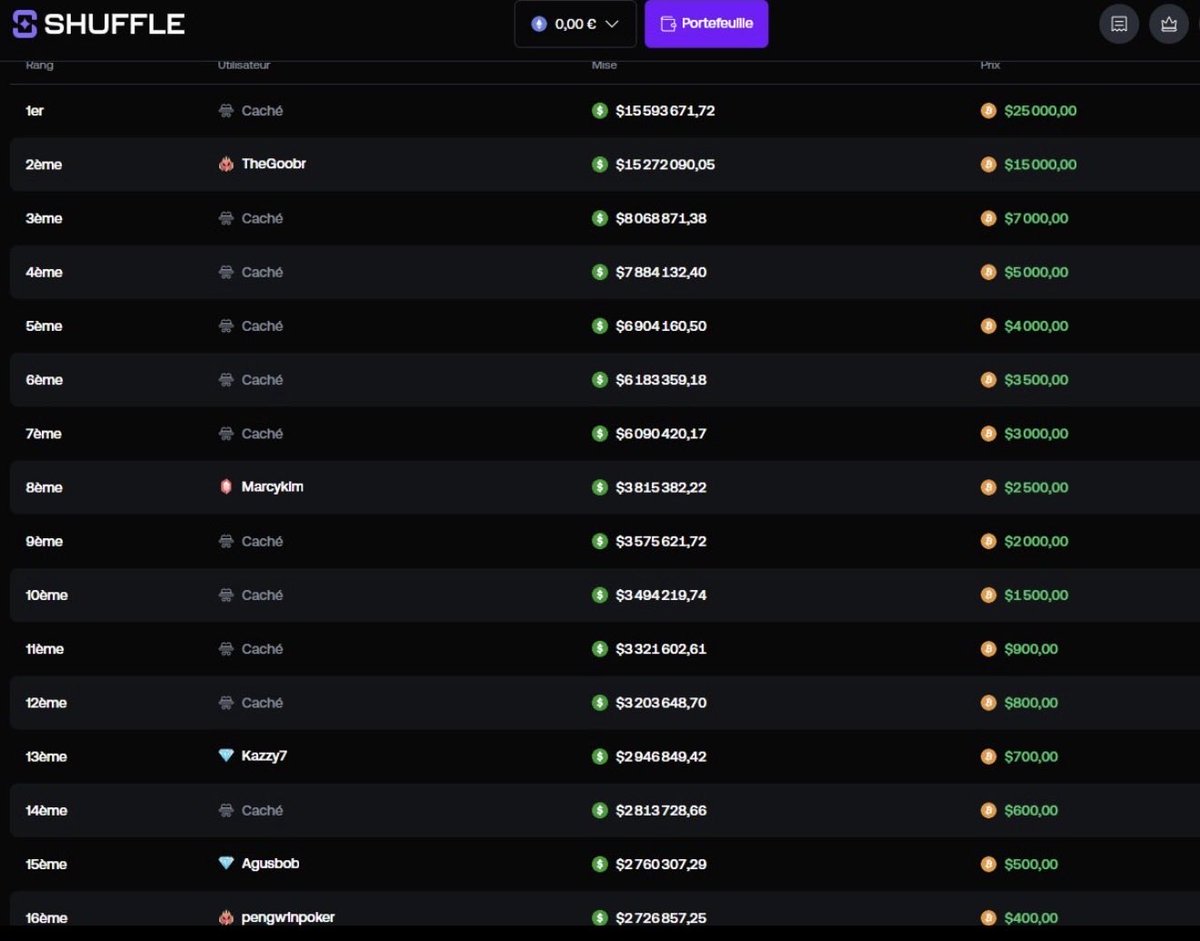The image size is (1200, 941).
Task: Select the 16ème rank cell
Action: pyautogui.click(x=46, y=918)
